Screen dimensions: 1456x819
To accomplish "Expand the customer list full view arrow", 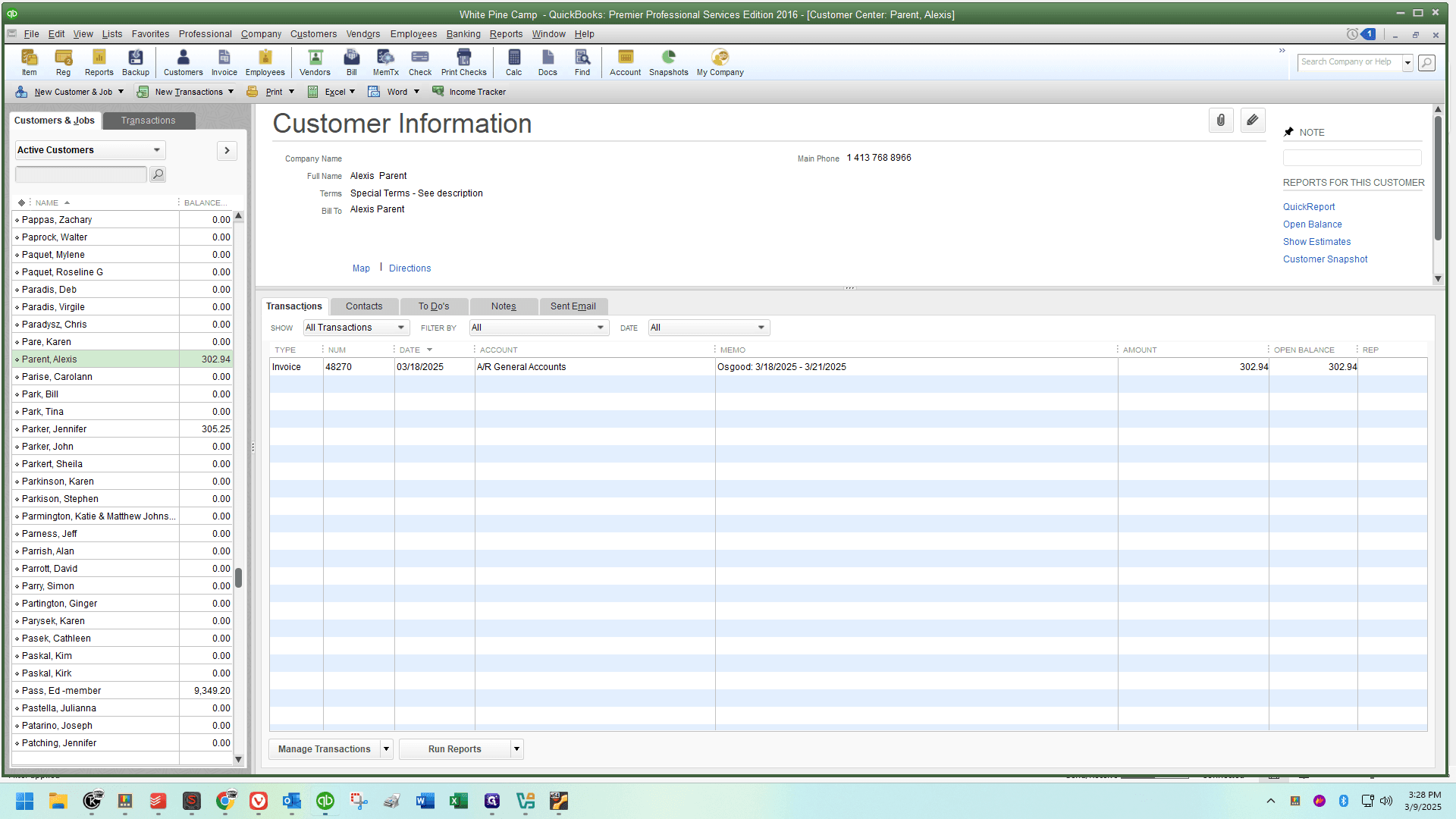I will pyautogui.click(x=227, y=150).
